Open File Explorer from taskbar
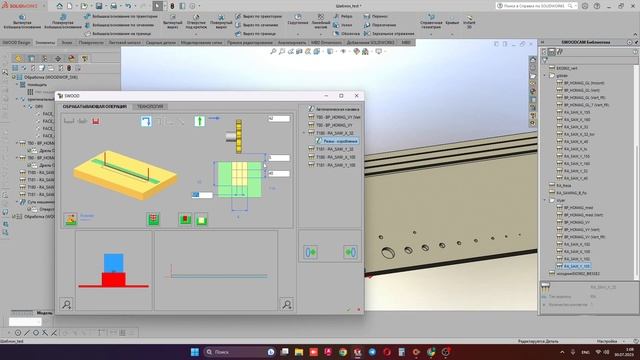640x360 pixels. click(299, 352)
